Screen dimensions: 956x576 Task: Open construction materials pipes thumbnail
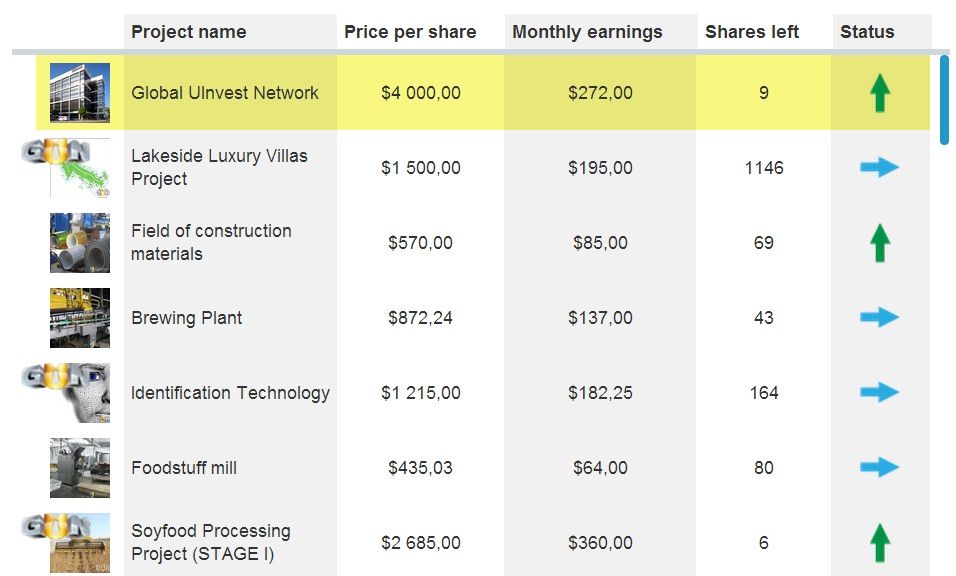80,243
